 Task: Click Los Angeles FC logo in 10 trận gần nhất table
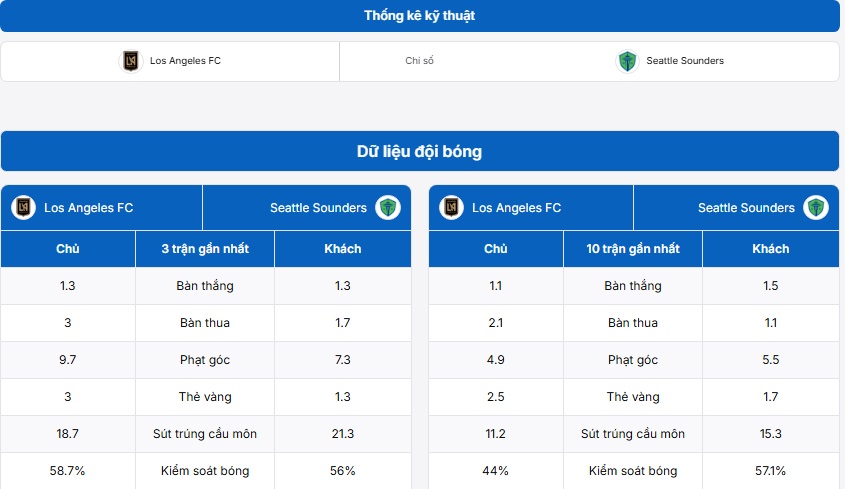point(452,208)
